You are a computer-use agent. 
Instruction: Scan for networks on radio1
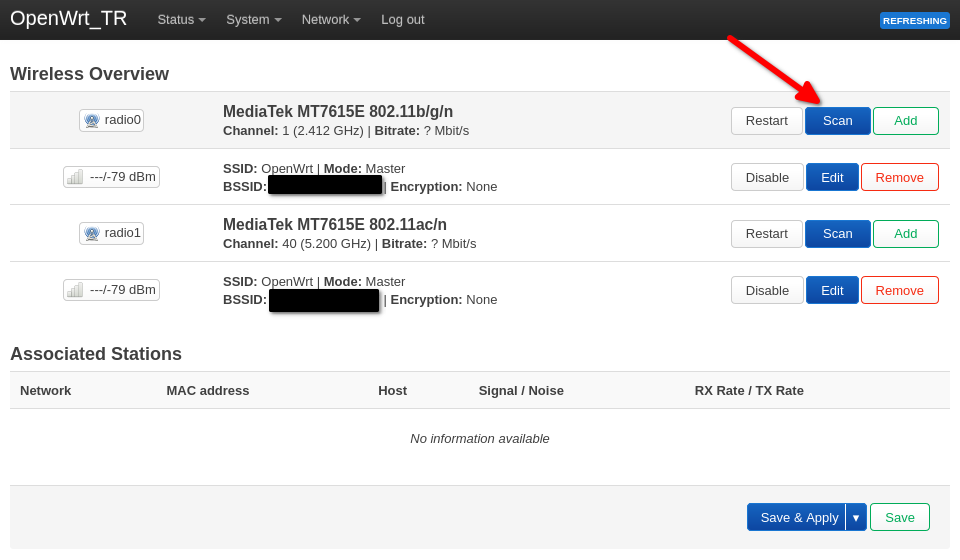coord(838,234)
